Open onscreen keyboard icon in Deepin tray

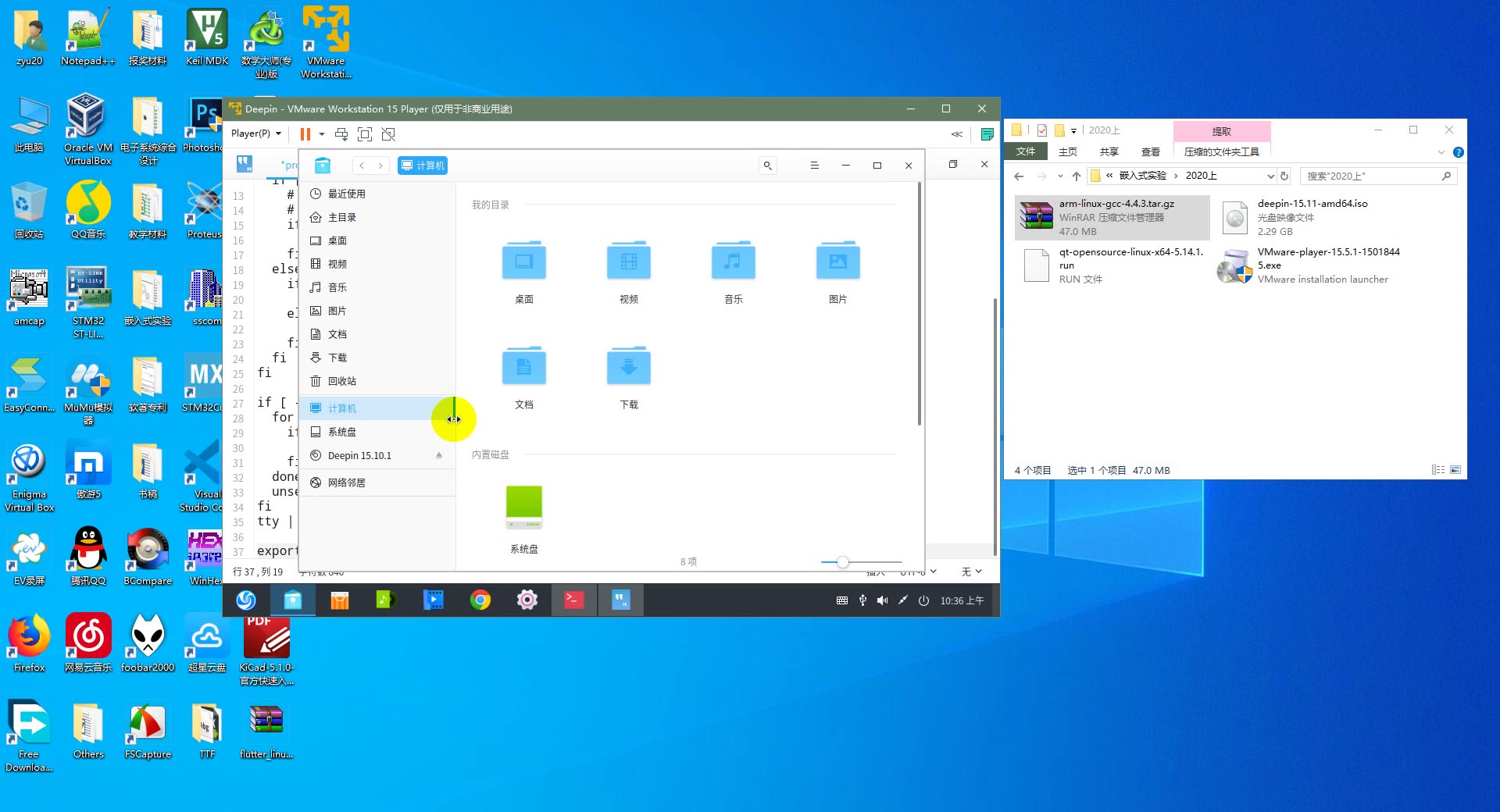(x=841, y=600)
